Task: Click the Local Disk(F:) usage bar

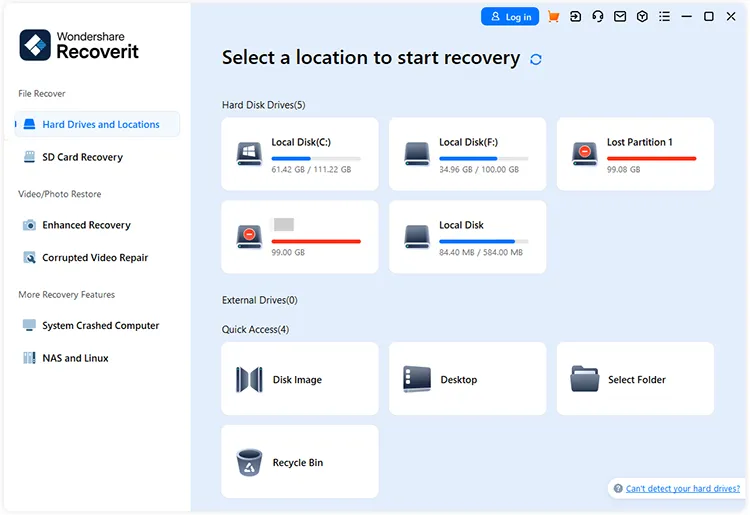Action: coord(484,158)
